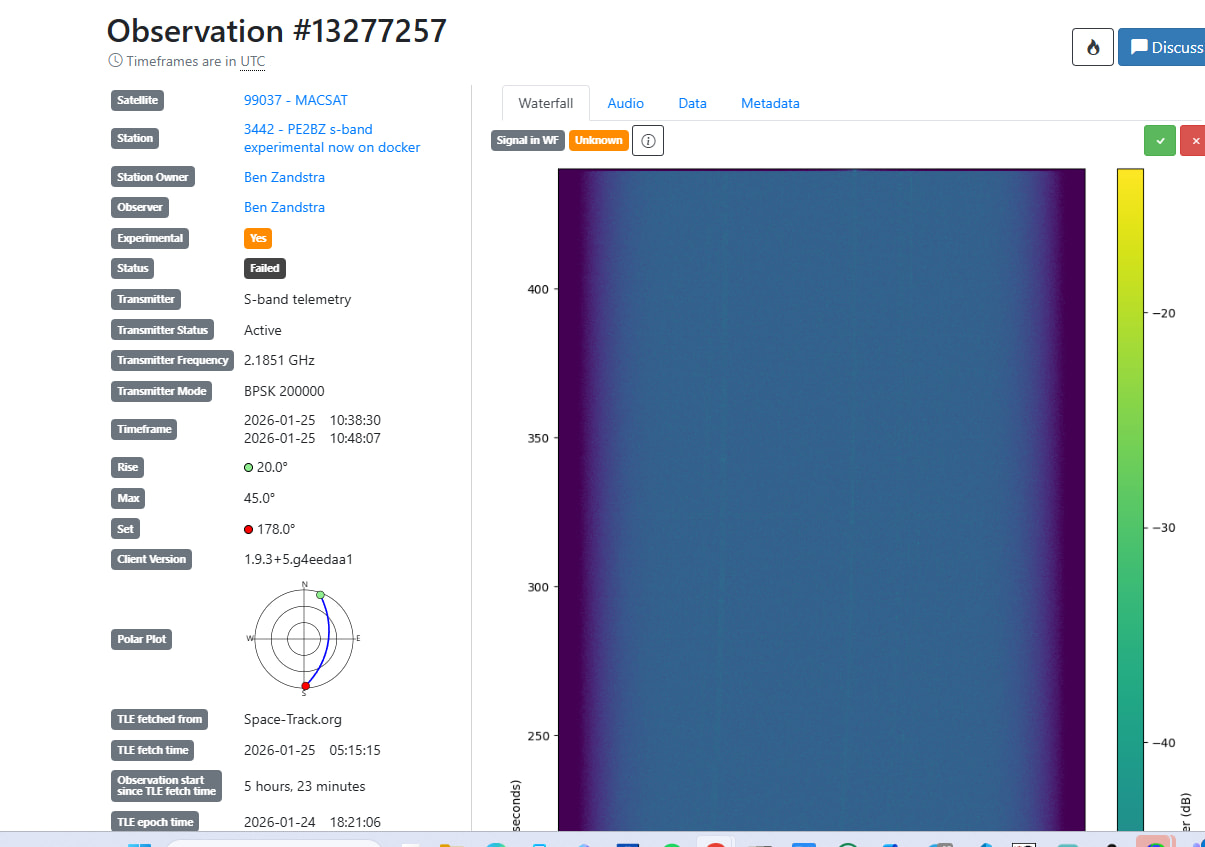The image size is (1205, 847).
Task: Click the UTC timeframe abbreviation
Action: [x=253, y=61]
